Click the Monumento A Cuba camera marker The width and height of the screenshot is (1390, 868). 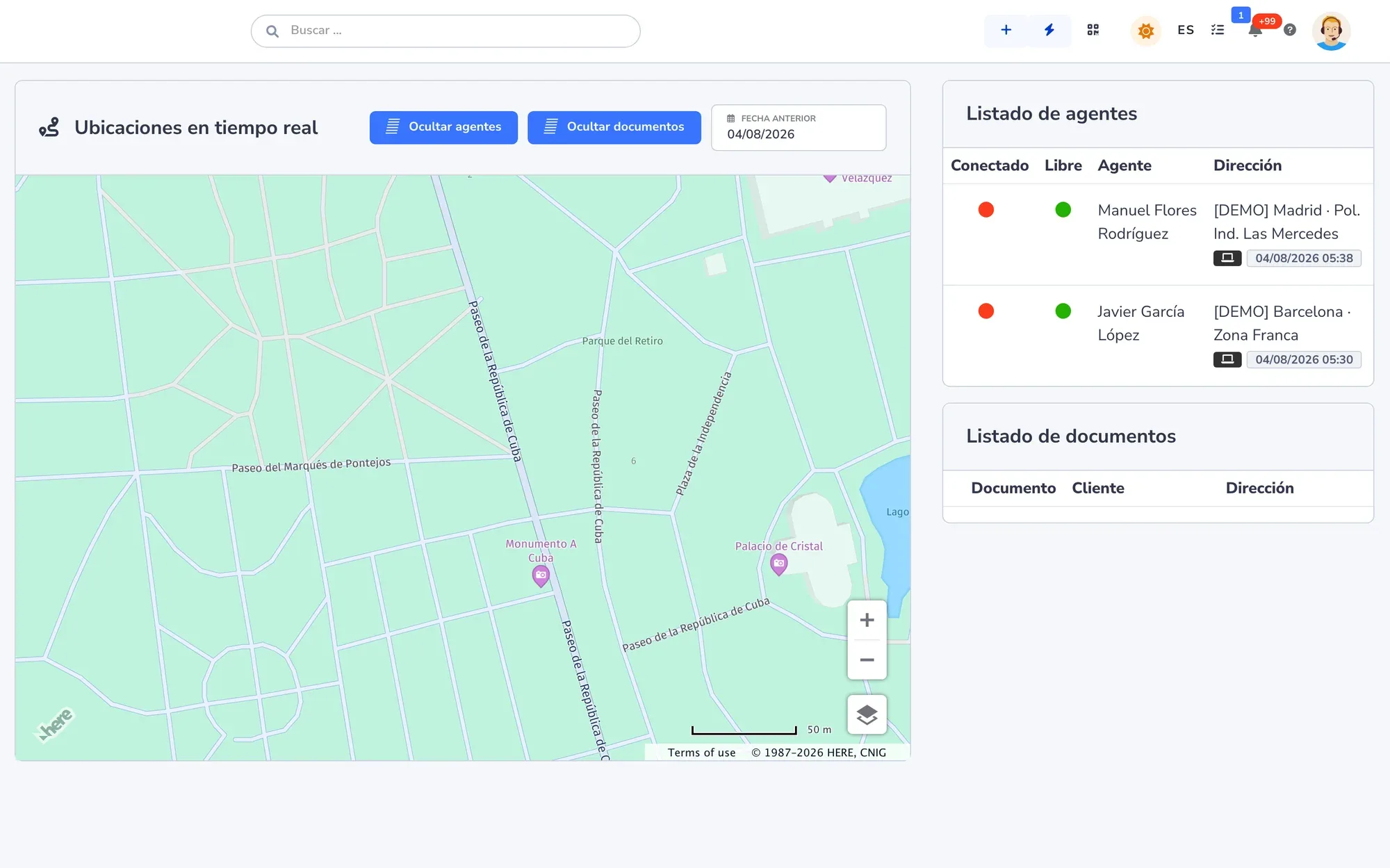(541, 575)
